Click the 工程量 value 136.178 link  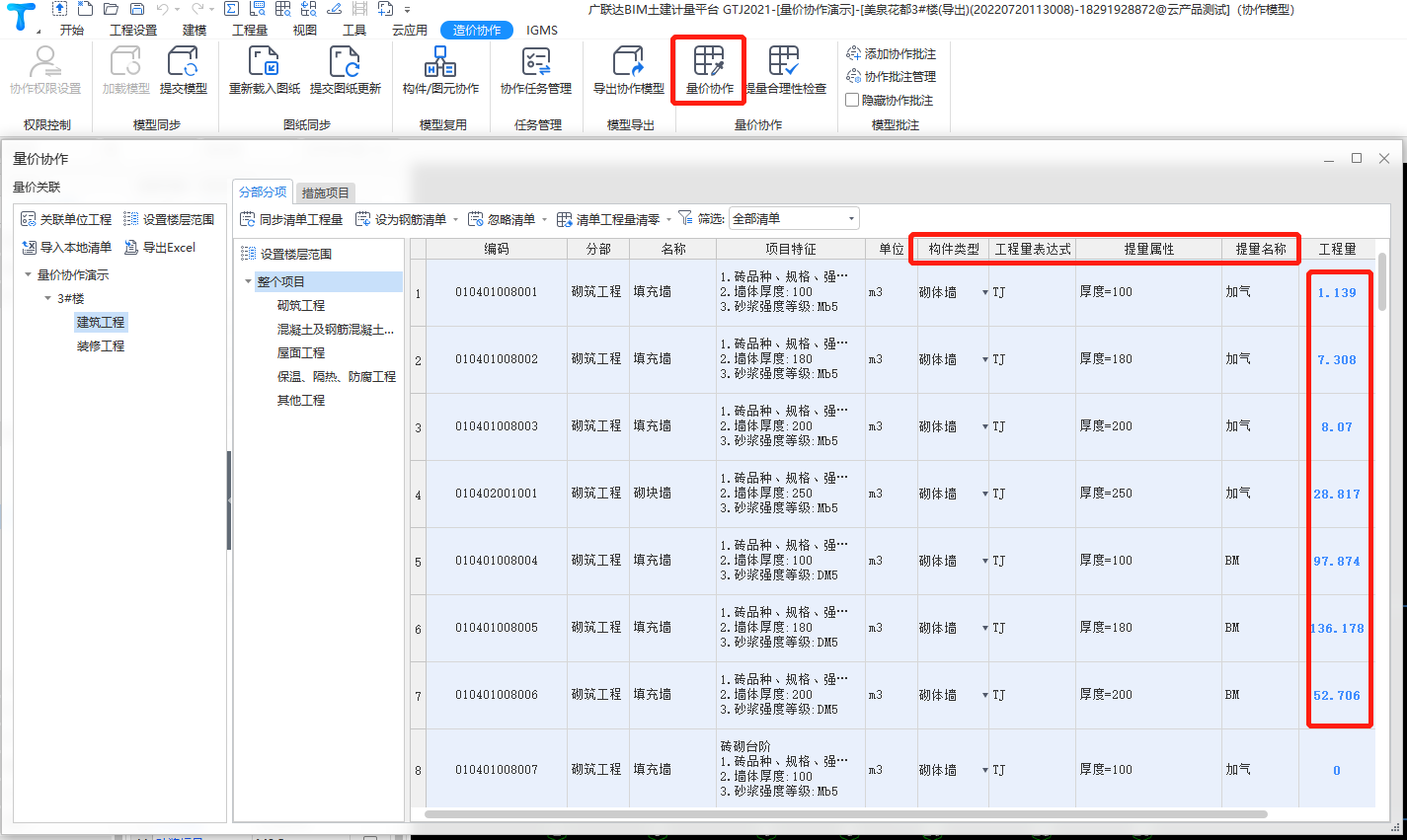(1337, 628)
